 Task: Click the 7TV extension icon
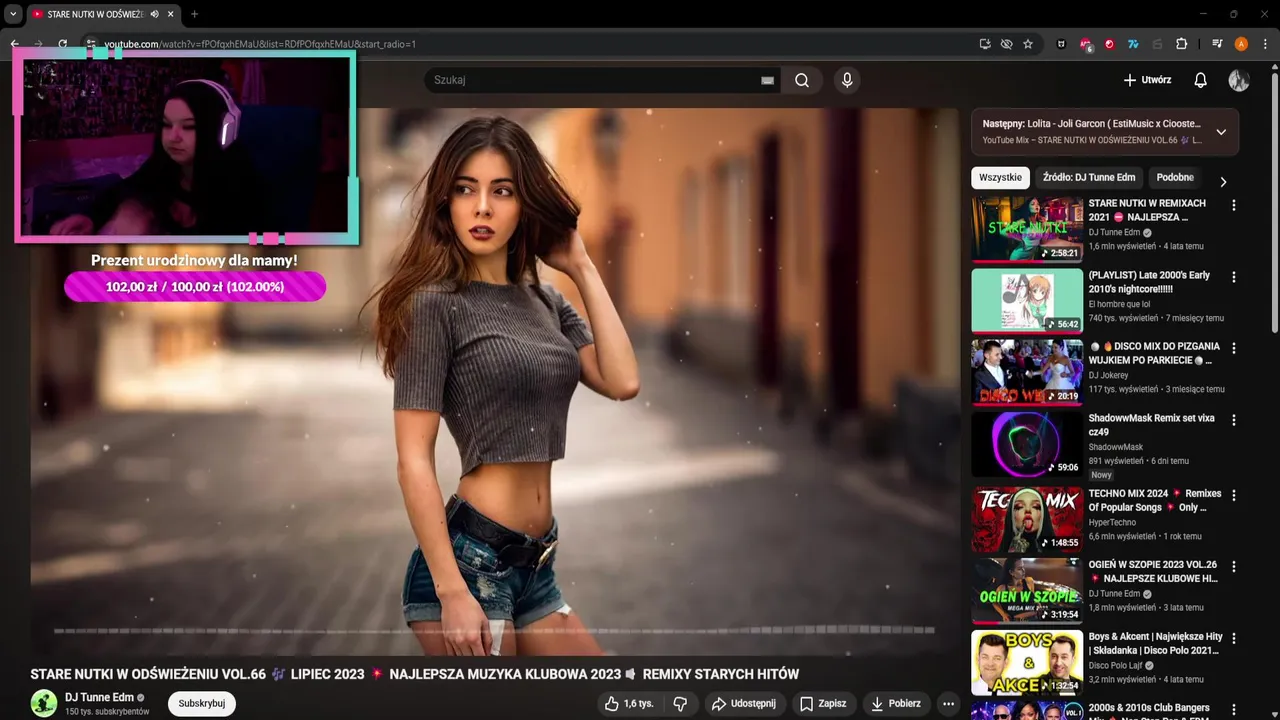[x=1133, y=44]
